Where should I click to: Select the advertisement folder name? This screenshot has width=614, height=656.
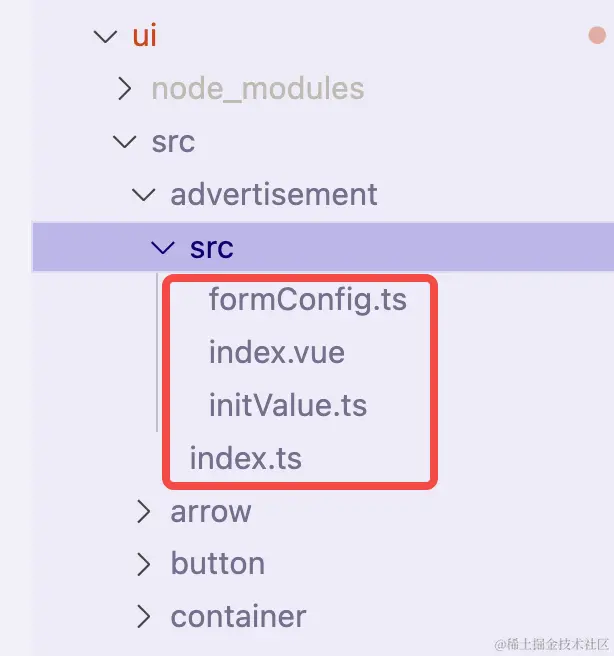pos(274,194)
